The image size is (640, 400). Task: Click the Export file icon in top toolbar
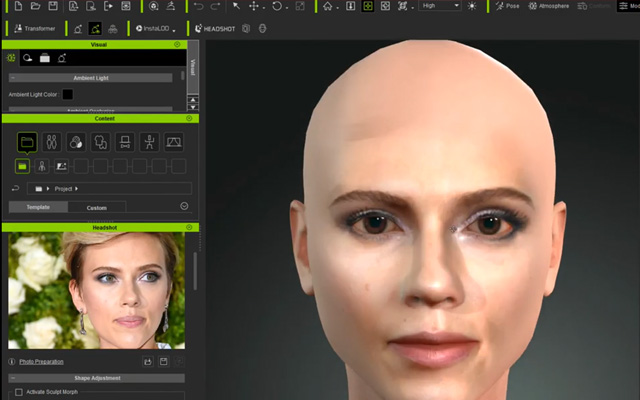91,6
